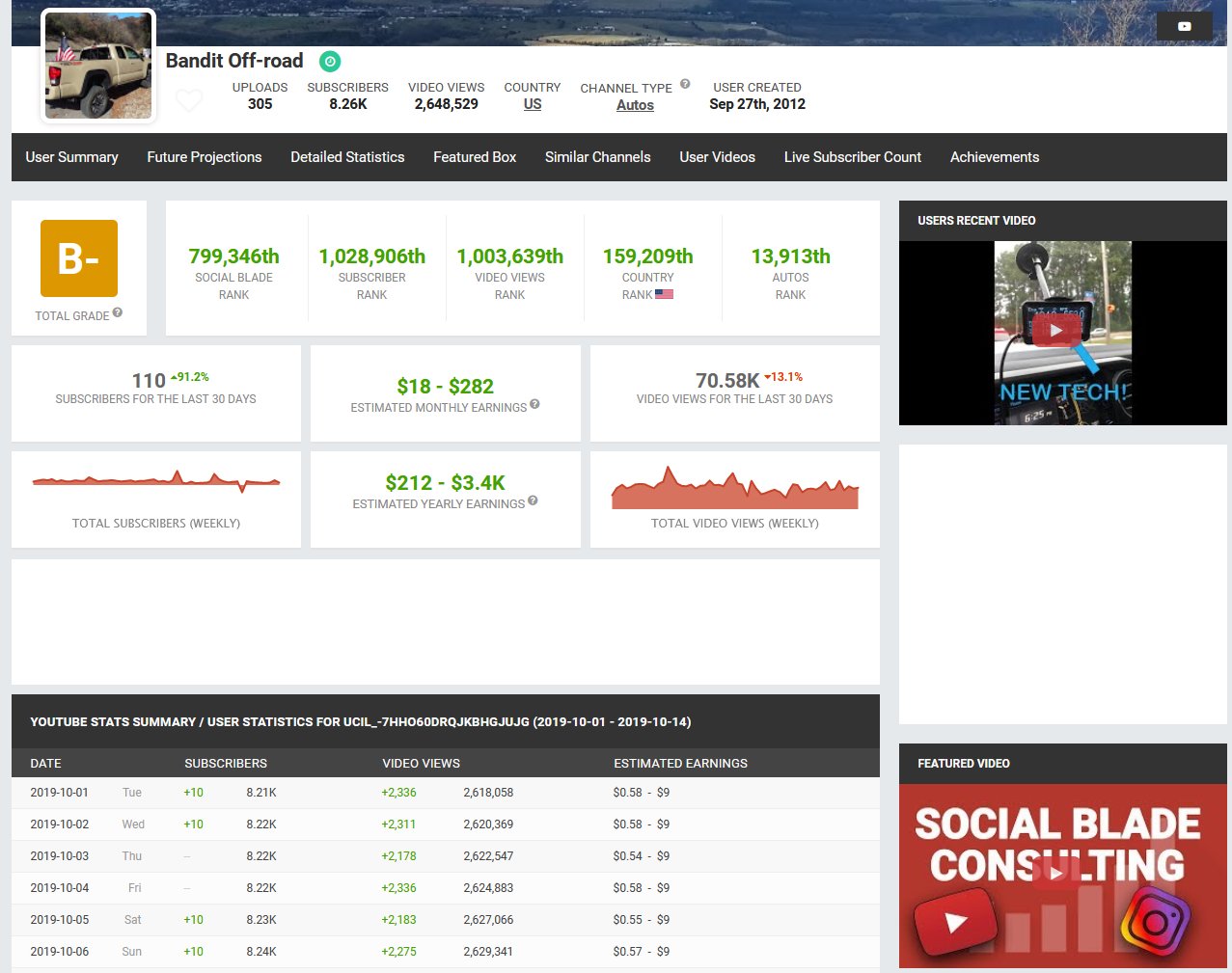Click the 2019-10-05 date row
The height and width of the screenshot is (973, 1232).
446,920
